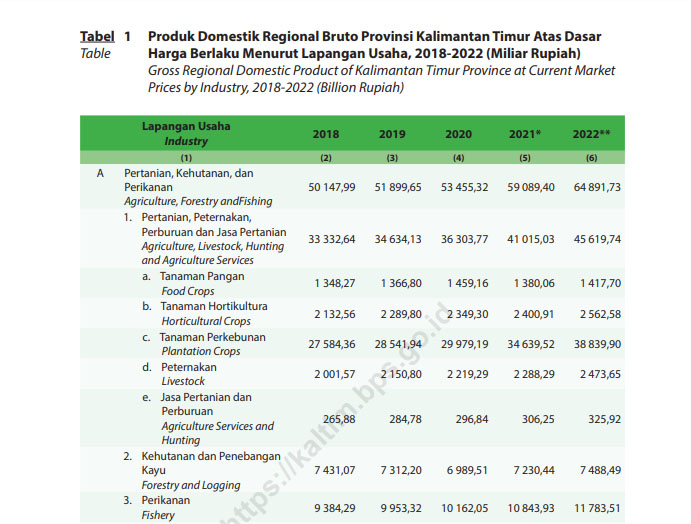Select the value 64 891,73

597,187
